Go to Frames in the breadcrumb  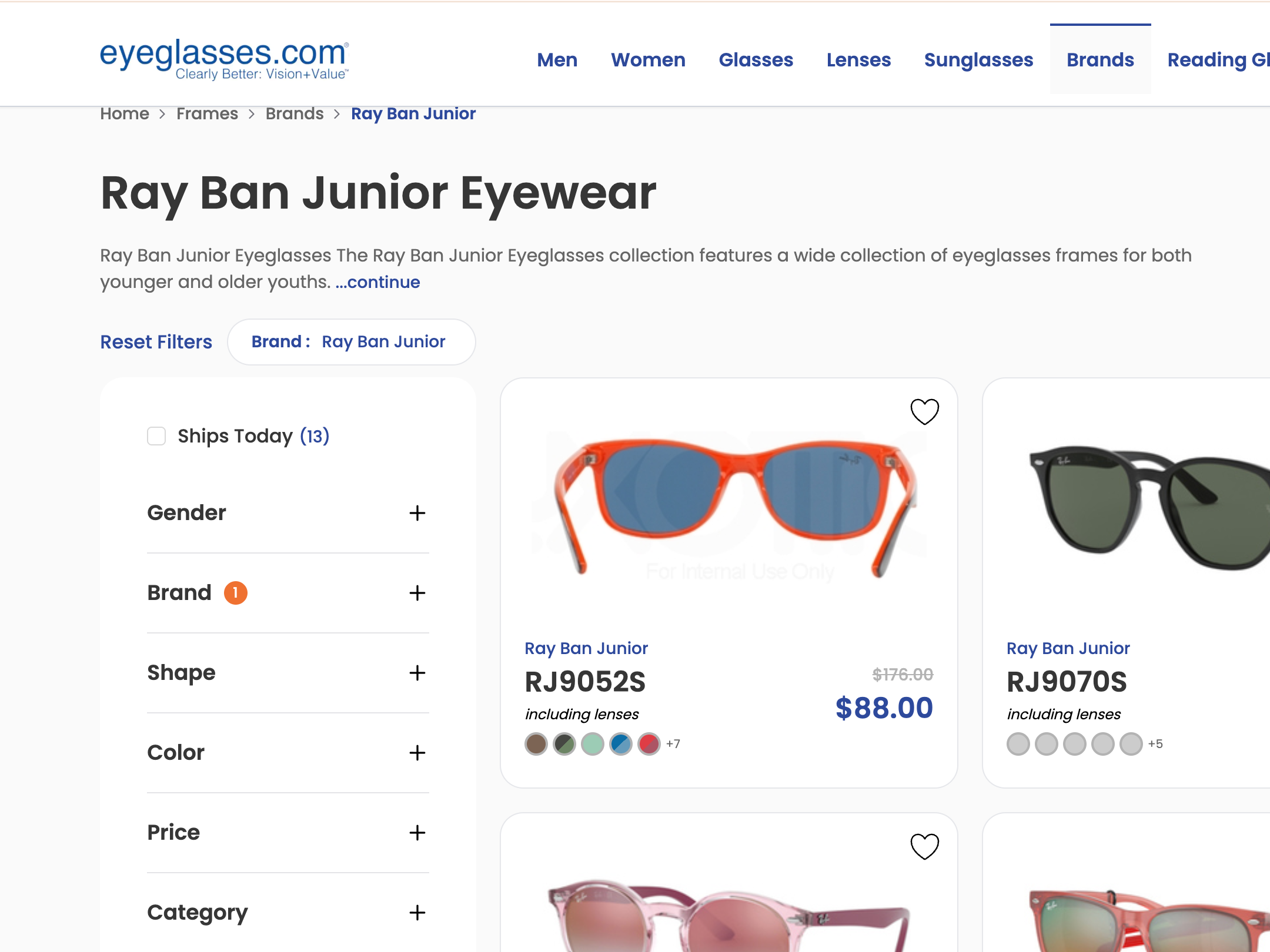coord(207,113)
